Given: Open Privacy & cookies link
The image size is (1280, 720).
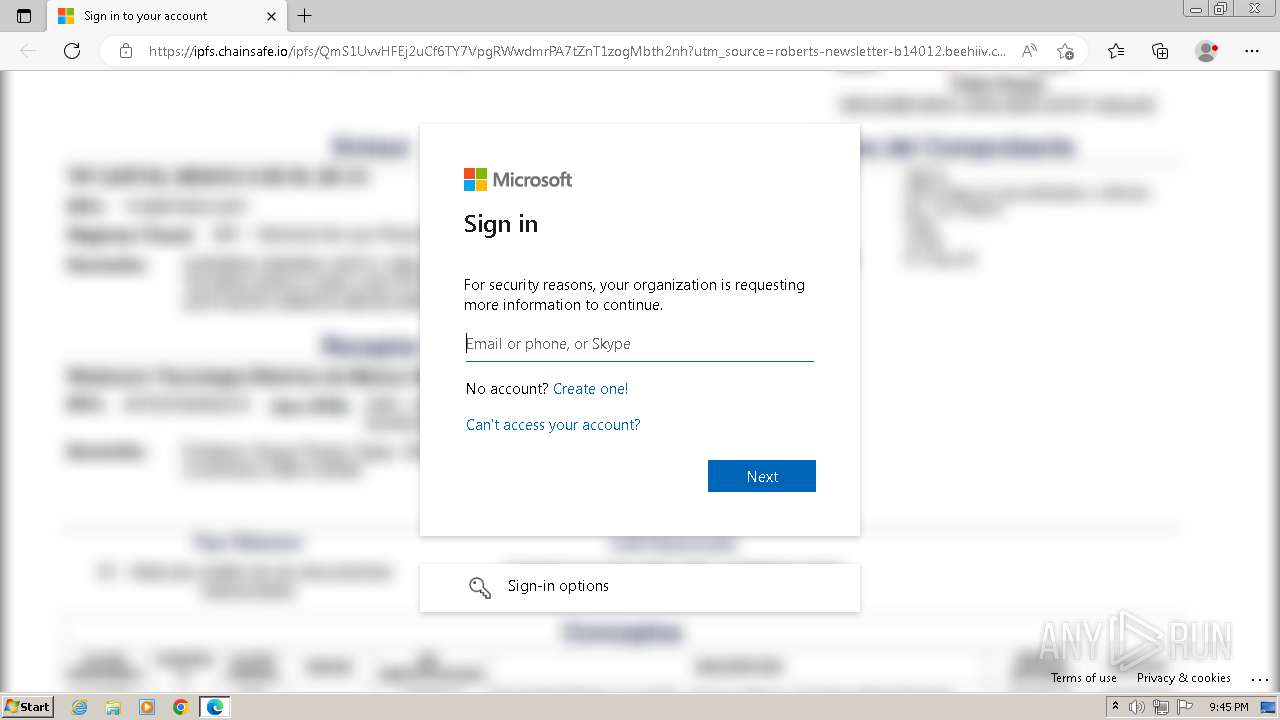Looking at the screenshot, I should pyautogui.click(x=1184, y=678).
